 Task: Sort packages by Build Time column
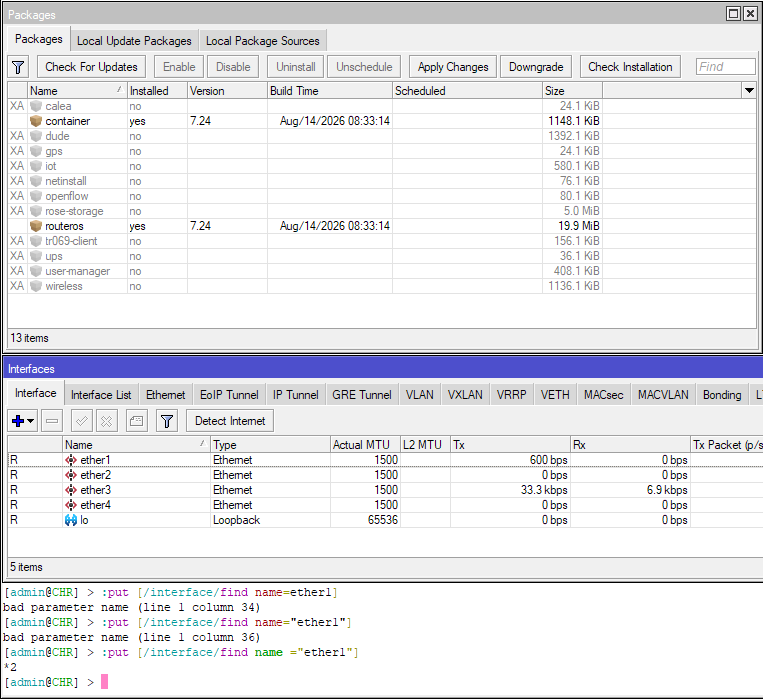330,91
